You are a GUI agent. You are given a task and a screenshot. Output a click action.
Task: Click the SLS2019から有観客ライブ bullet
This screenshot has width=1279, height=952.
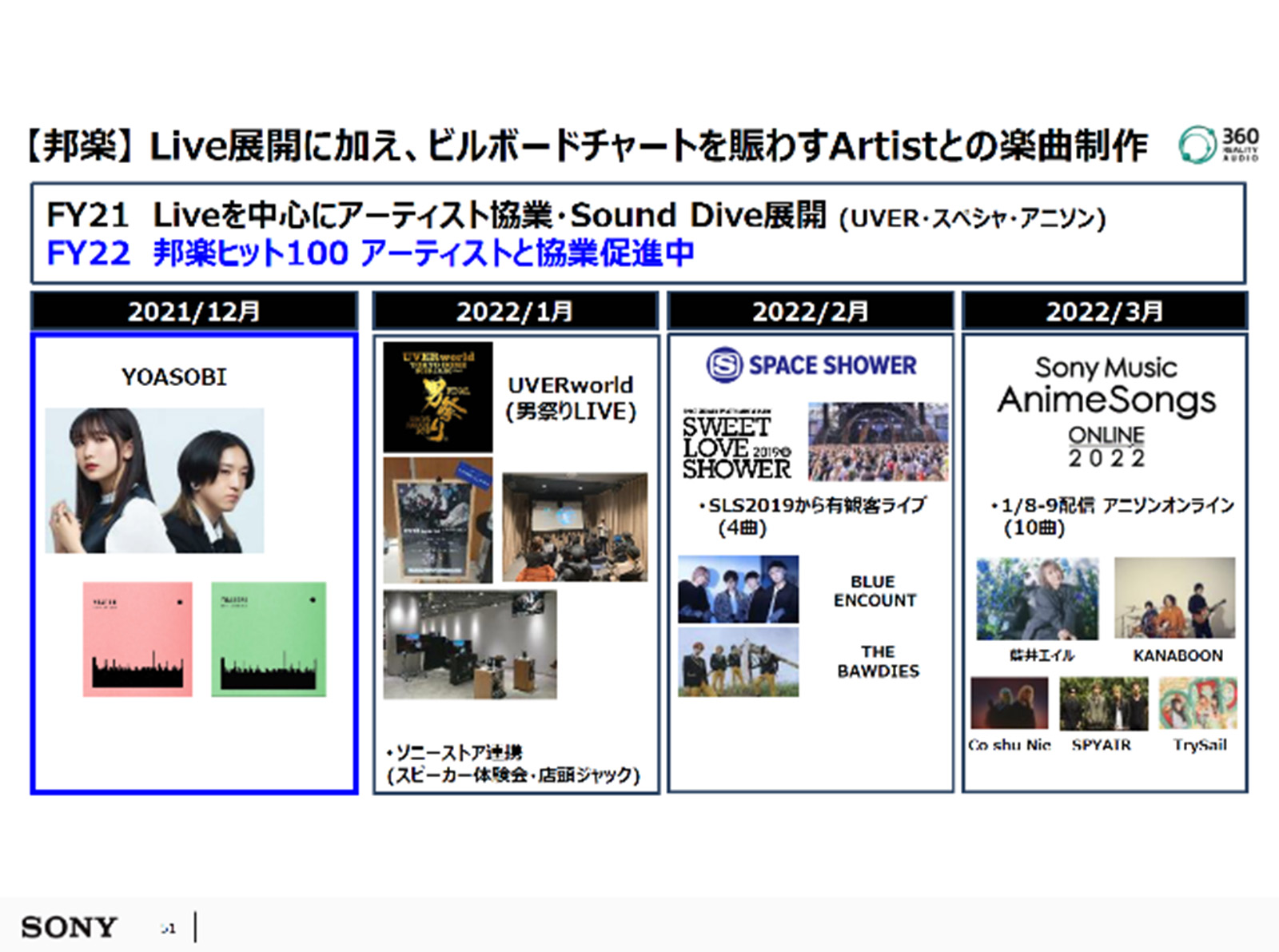pos(812,516)
